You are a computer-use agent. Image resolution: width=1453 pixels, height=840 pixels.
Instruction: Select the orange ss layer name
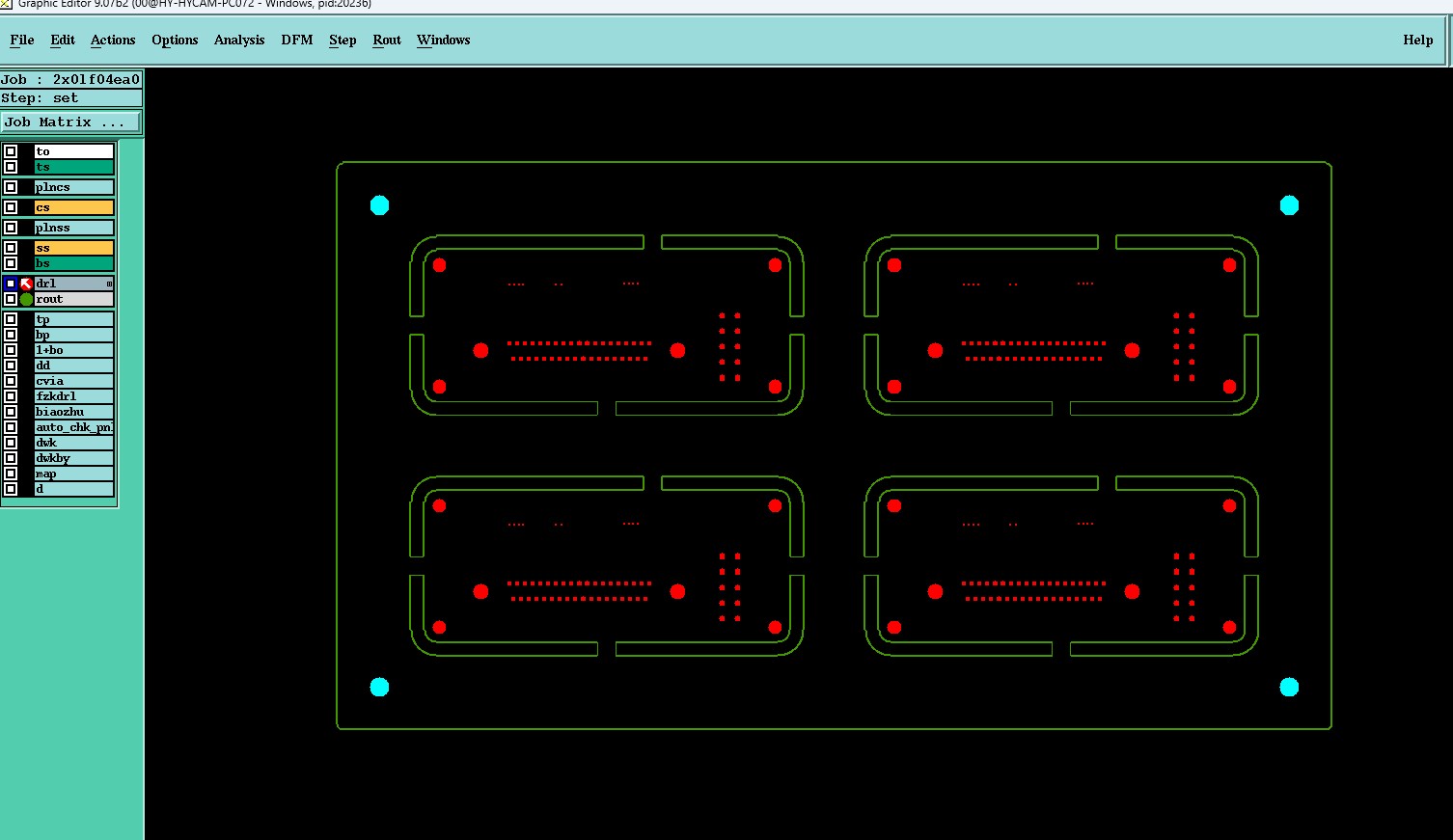click(x=74, y=248)
